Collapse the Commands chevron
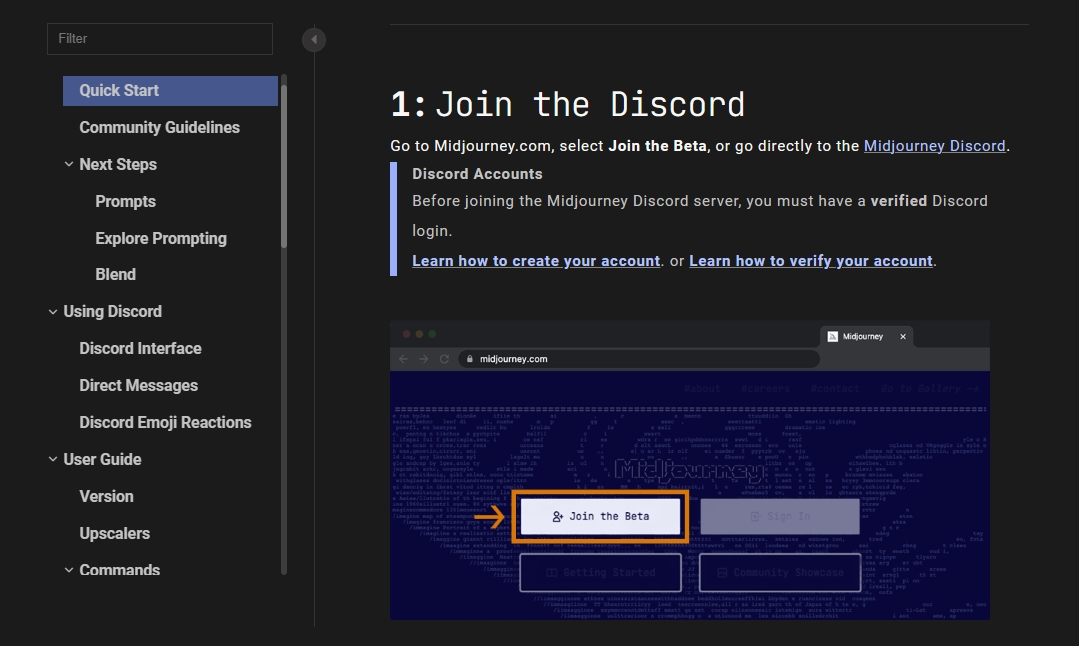This screenshot has height=646, width=1079. (x=69, y=570)
